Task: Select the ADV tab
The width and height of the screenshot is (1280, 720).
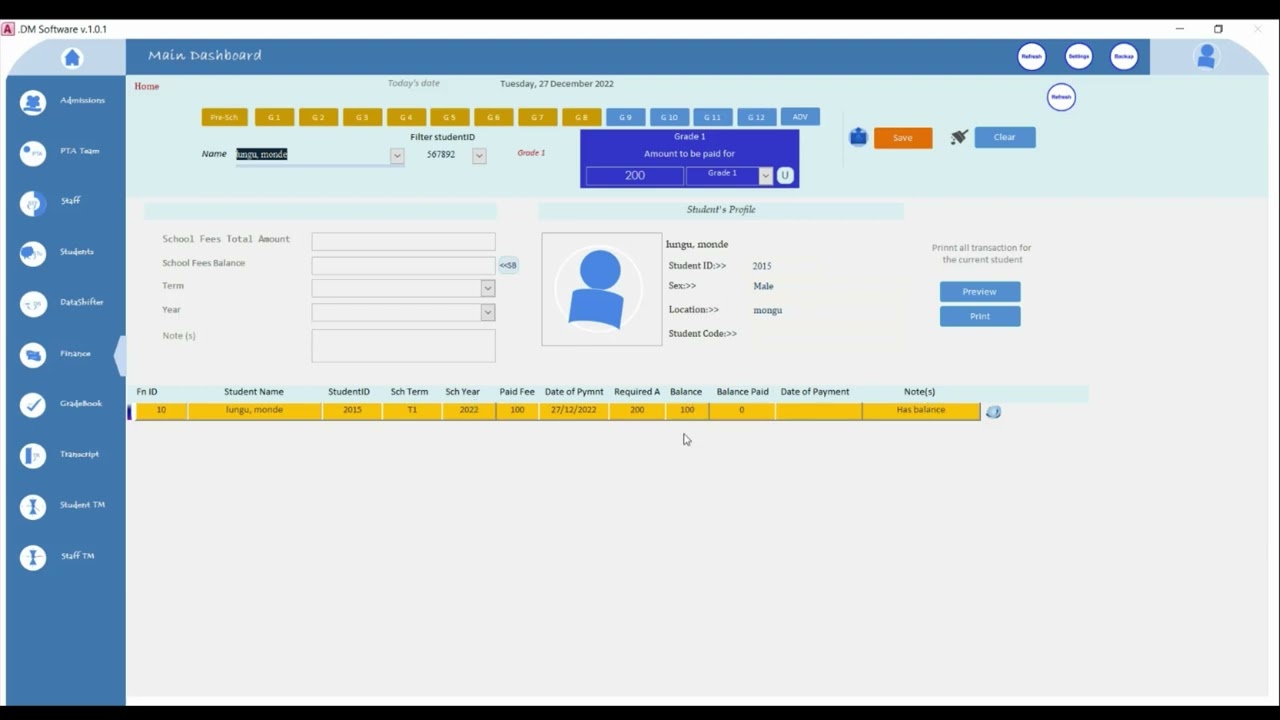Action: (800, 117)
